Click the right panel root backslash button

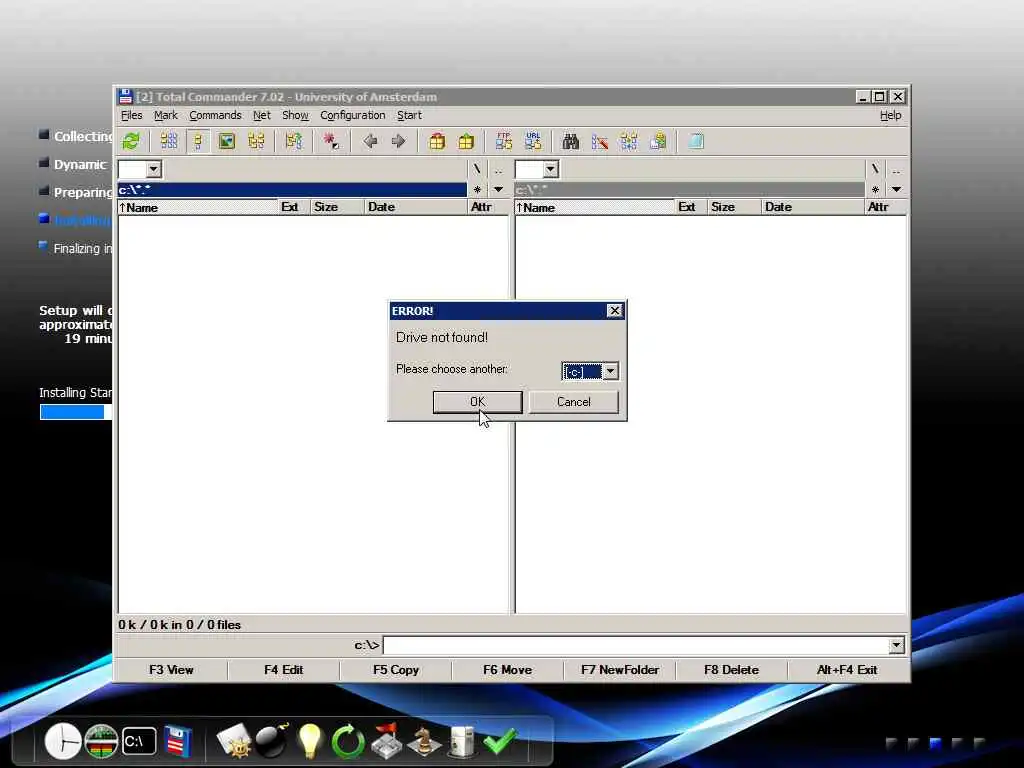[x=875, y=170]
